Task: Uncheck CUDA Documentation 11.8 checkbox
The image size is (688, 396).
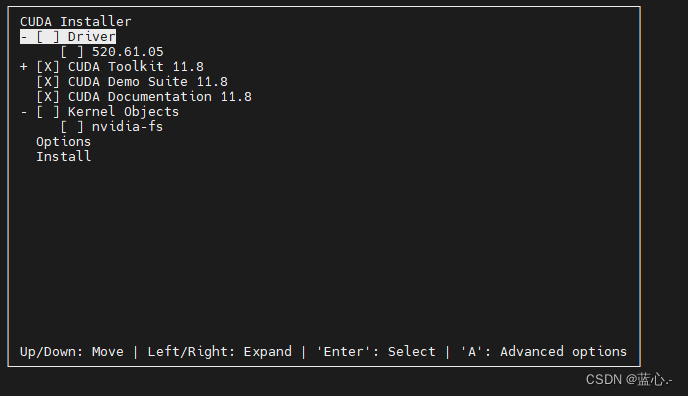Action: (x=47, y=96)
